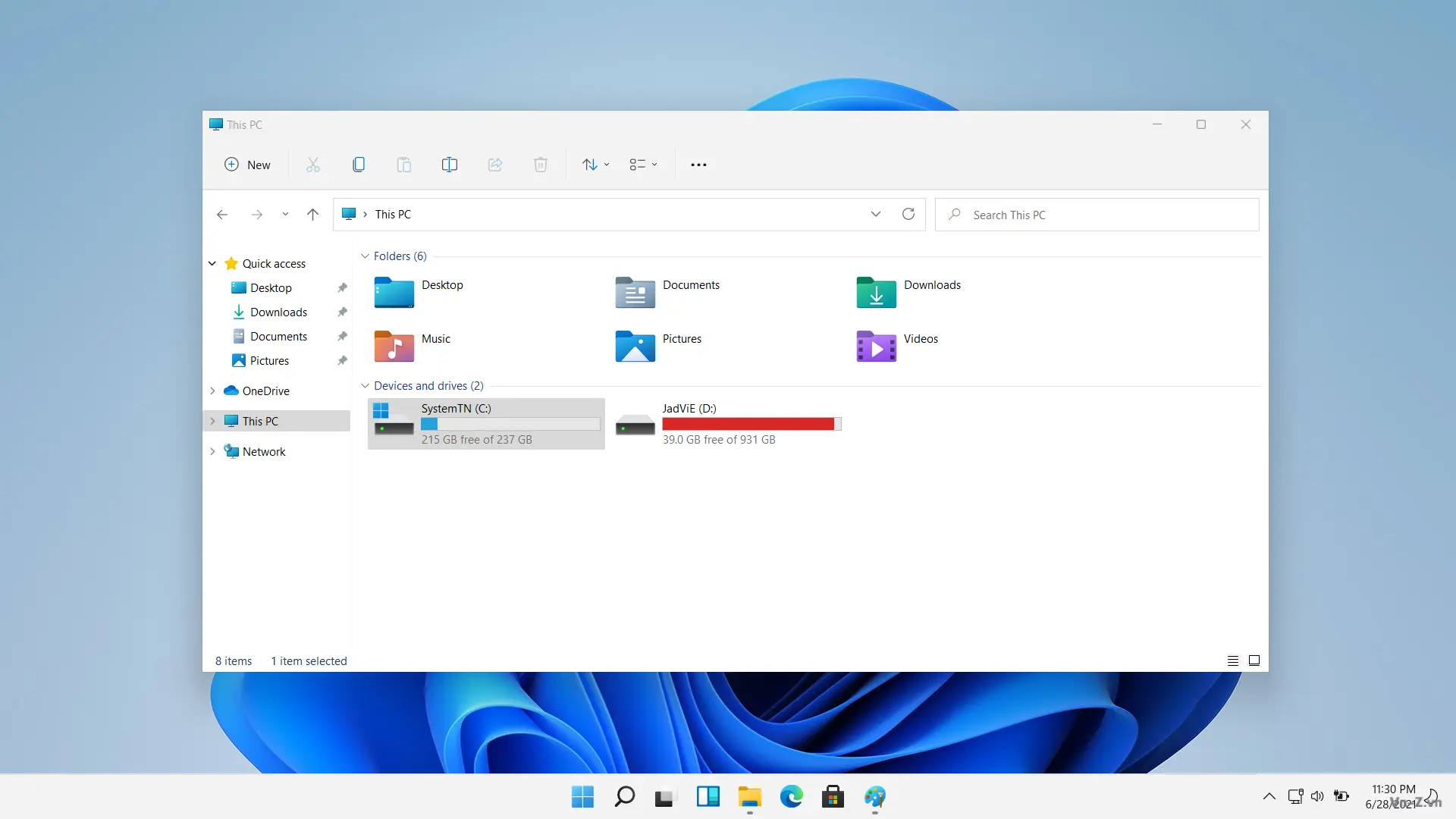Unpin Desktop using its pin icon
1456x819 pixels.
[x=342, y=288]
